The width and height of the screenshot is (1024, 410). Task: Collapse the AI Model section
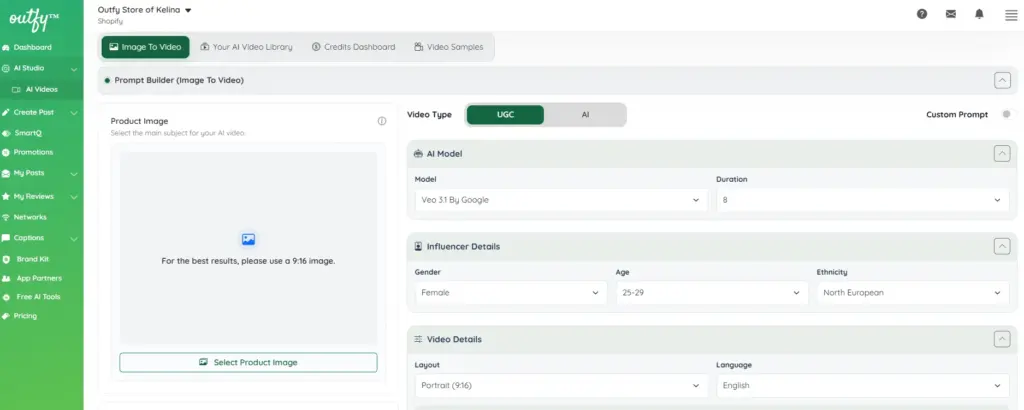click(x=1002, y=153)
